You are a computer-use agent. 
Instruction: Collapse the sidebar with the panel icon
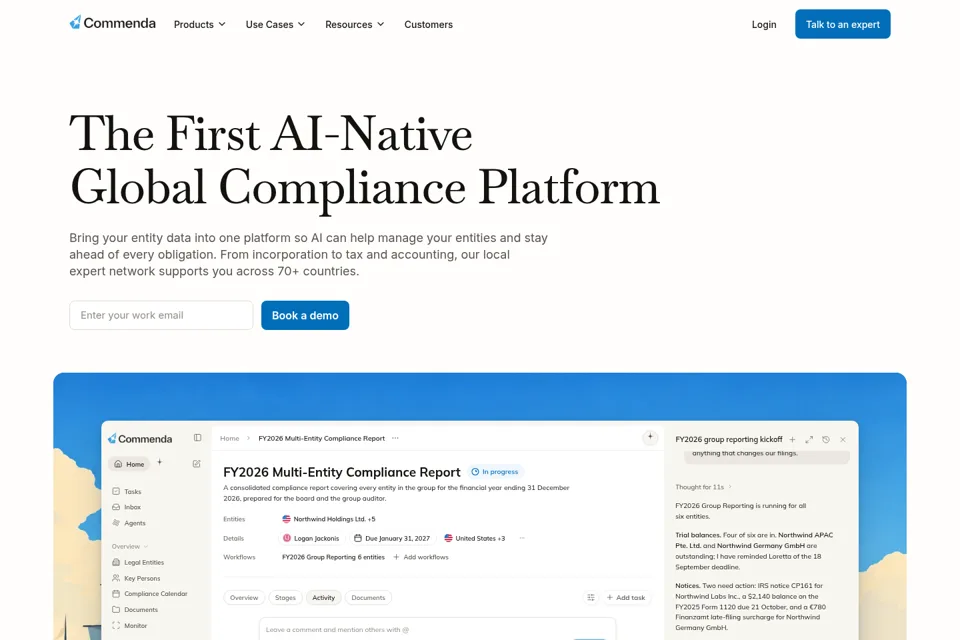[197, 438]
